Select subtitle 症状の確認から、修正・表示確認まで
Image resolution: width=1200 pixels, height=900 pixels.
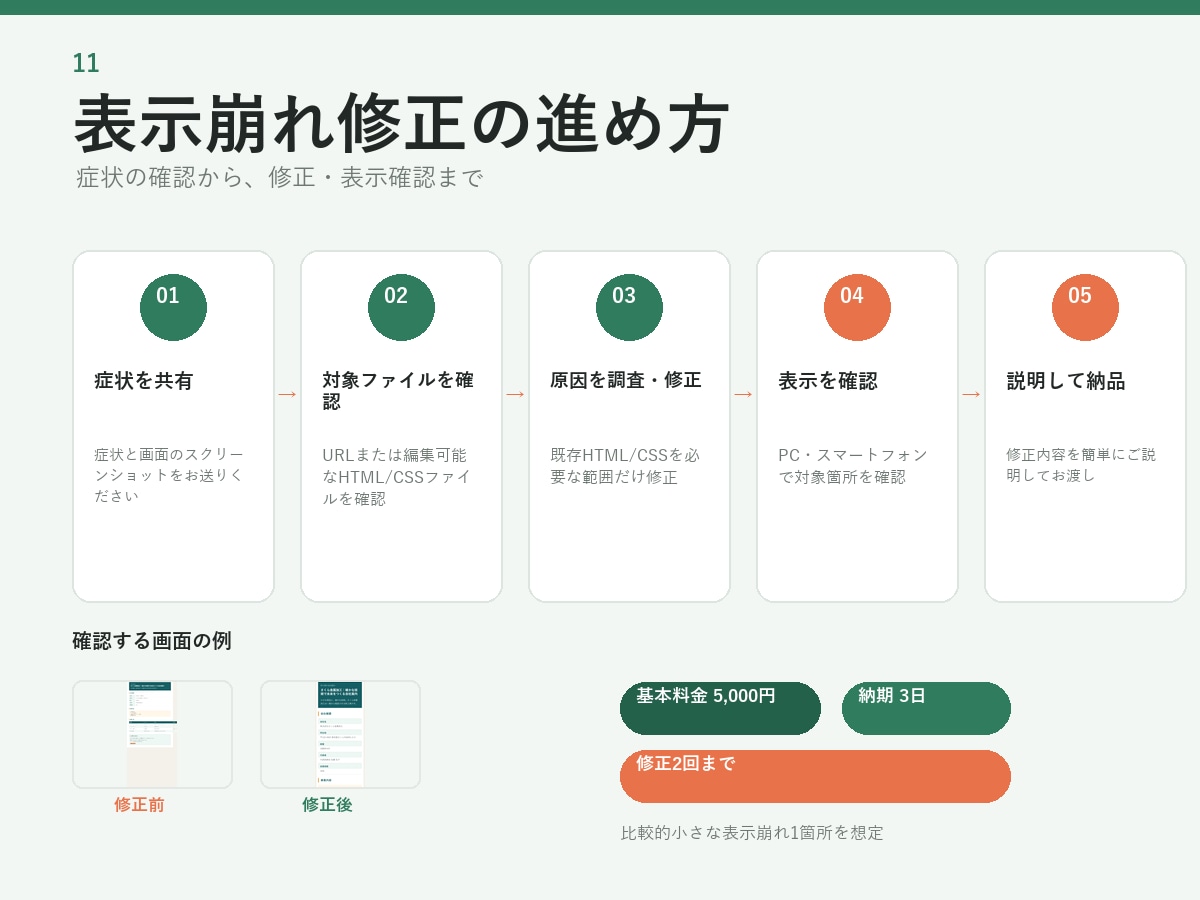(280, 178)
